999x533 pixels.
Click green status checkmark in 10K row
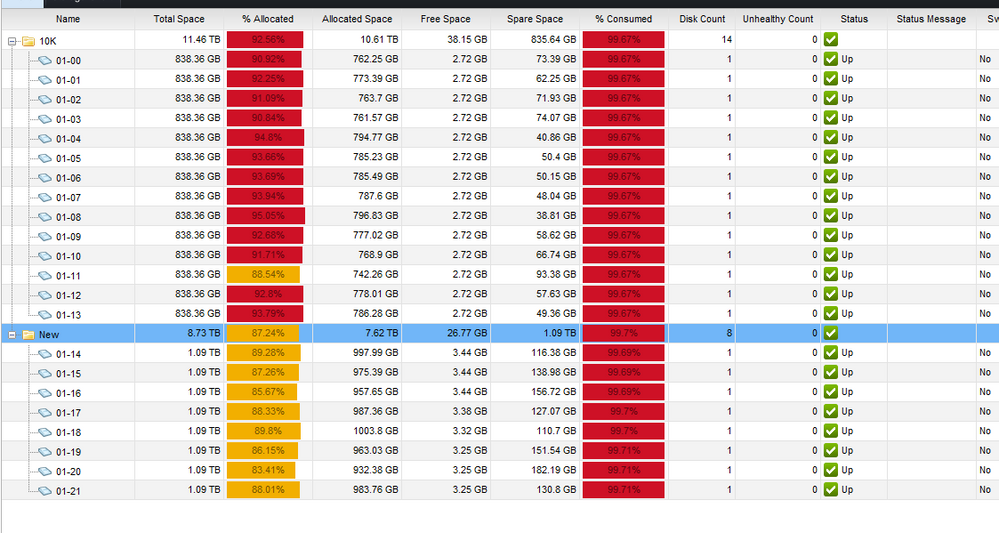tap(830, 40)
